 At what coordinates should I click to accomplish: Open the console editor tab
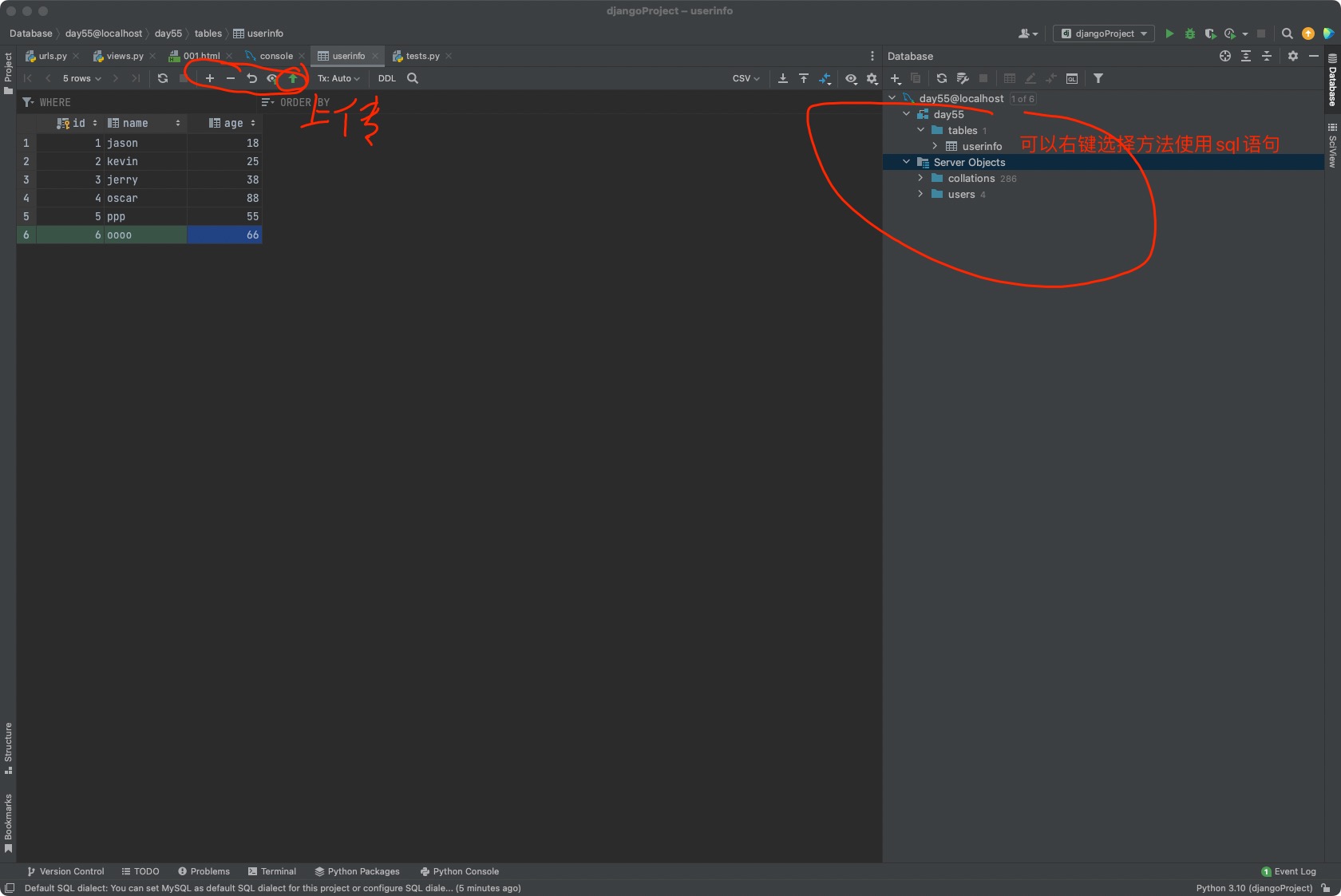(276, 56)
